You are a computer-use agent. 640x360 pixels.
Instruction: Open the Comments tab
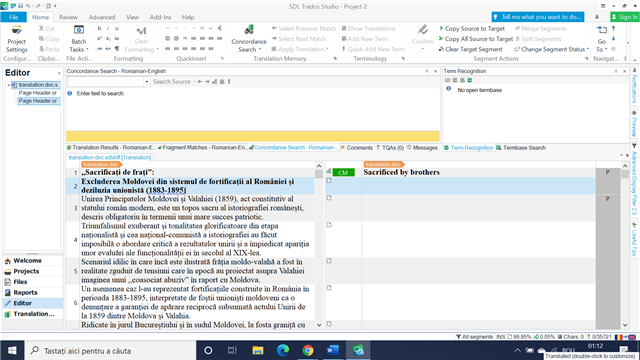point(356,148)
